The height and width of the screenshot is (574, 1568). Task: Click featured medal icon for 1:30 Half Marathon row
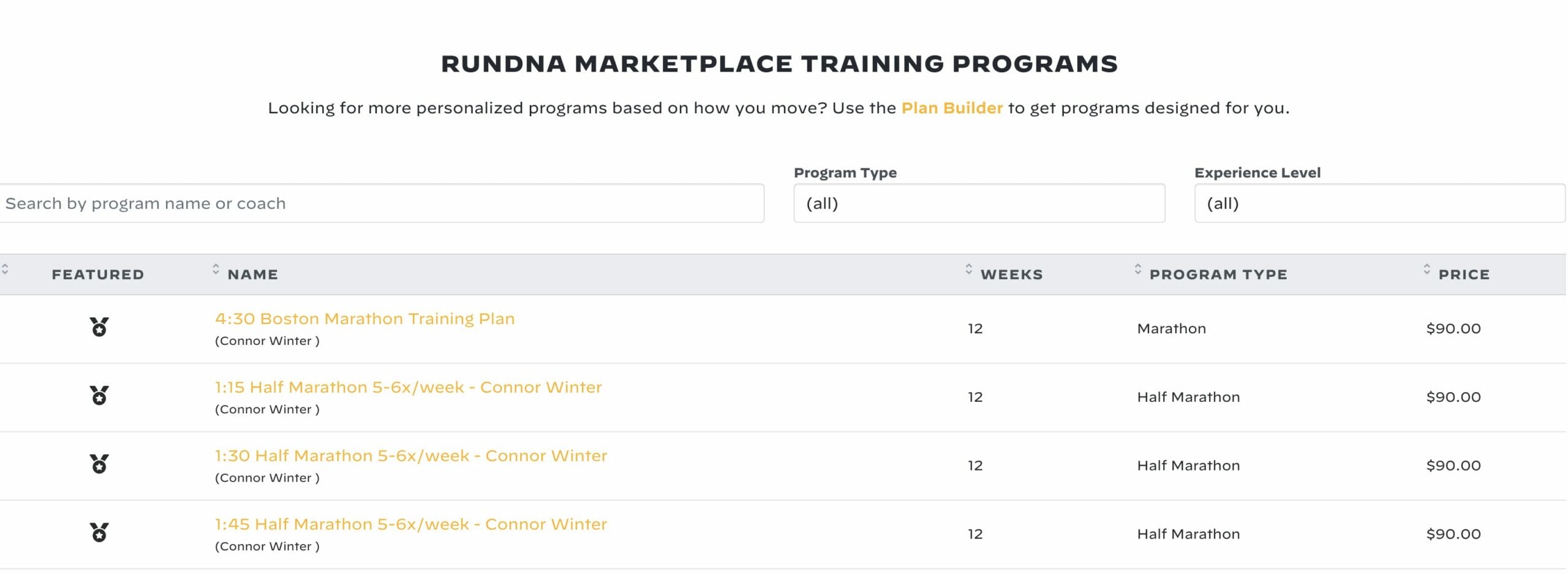(x=99, y=464)
